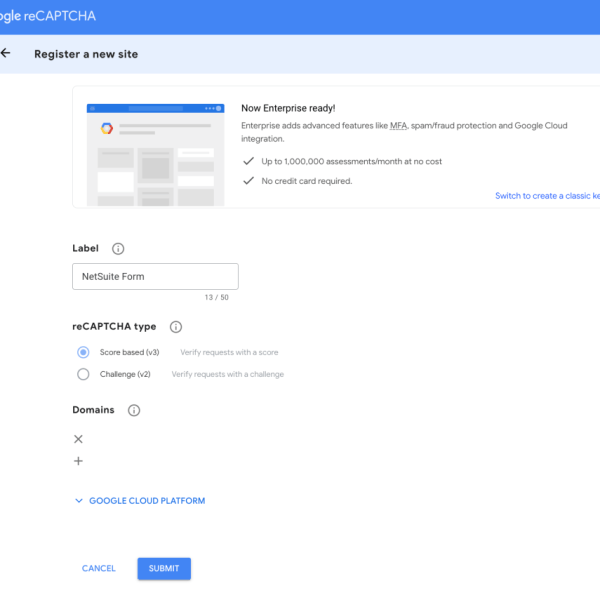This screenshot has width=600, height=600.
Task: Select the Score based (v3) radio button
Action: (83, 352)
